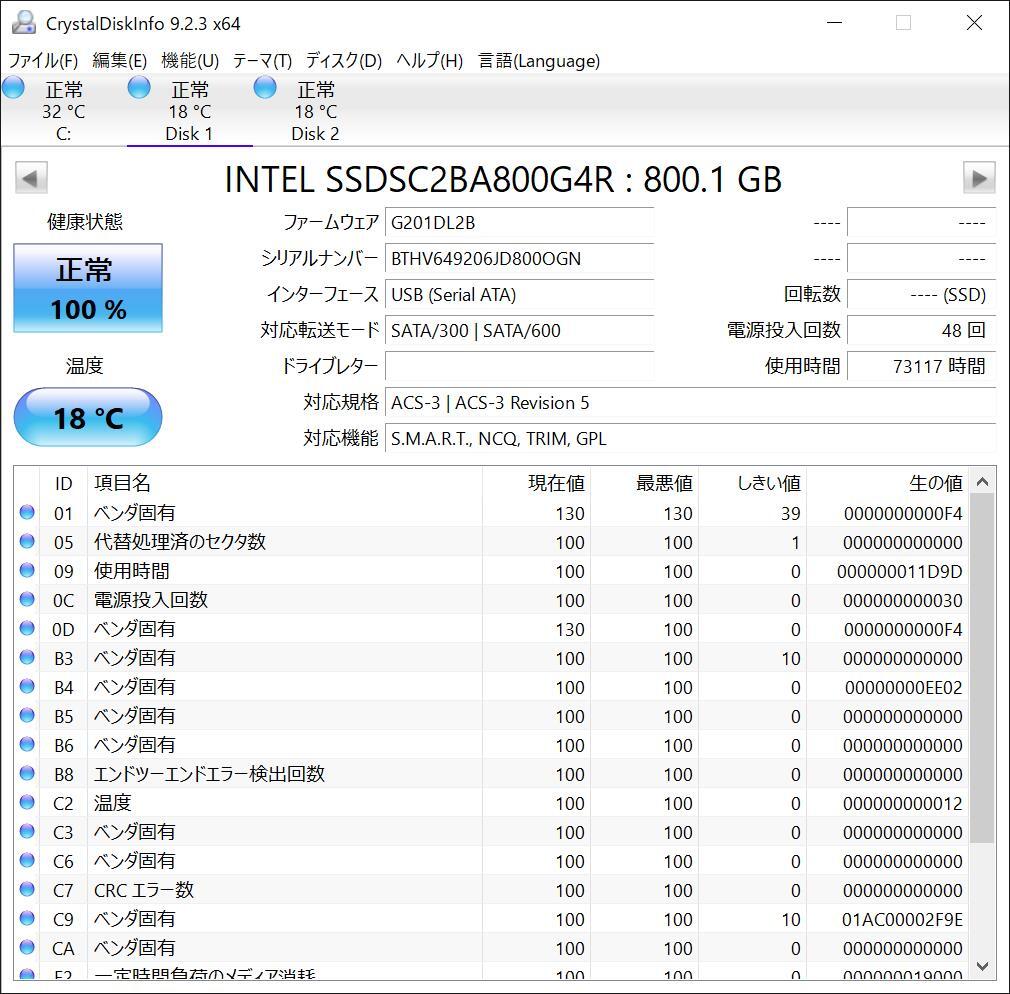
Task: Open the ファイル(F) menu
Action: click(43, 61)
